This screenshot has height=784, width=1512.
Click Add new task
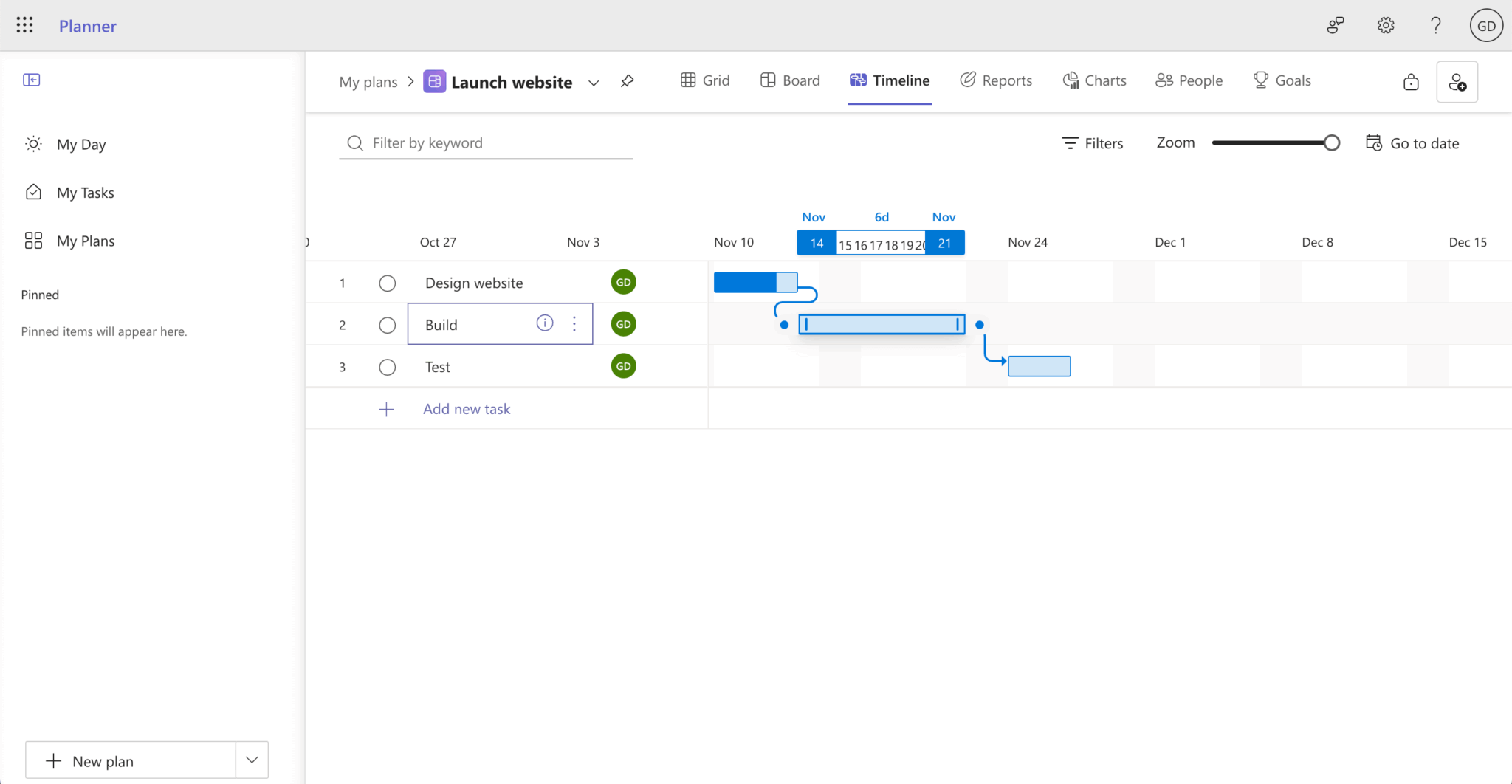(x=467, y=409)
